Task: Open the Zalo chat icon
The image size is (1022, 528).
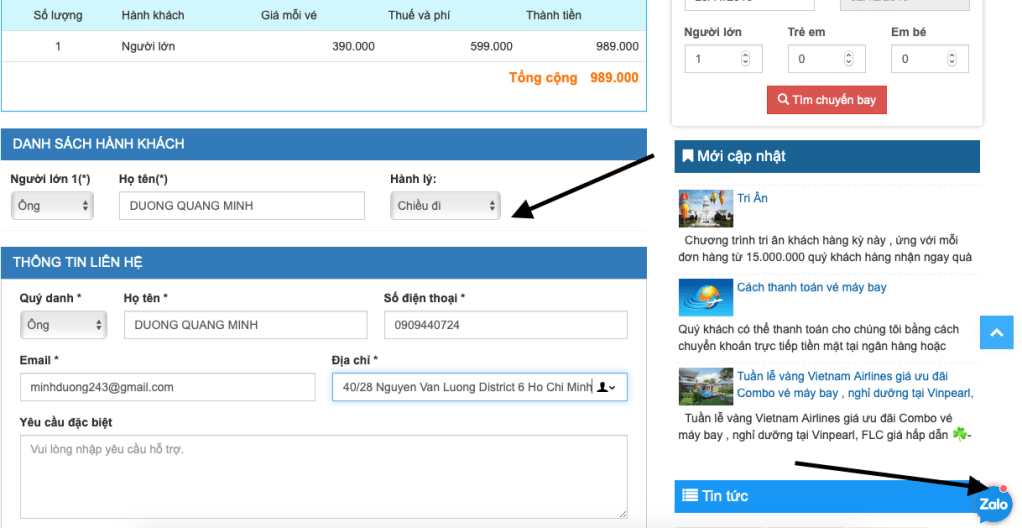Action: (x=993, y=504)
